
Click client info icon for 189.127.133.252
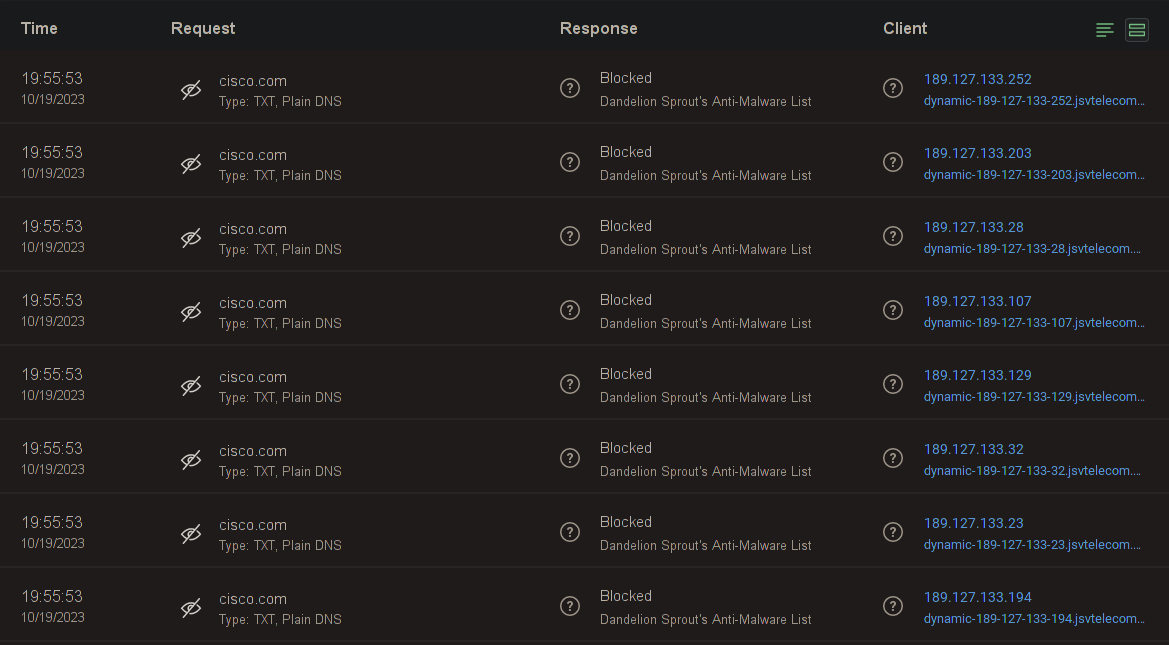tap(893, 89)
